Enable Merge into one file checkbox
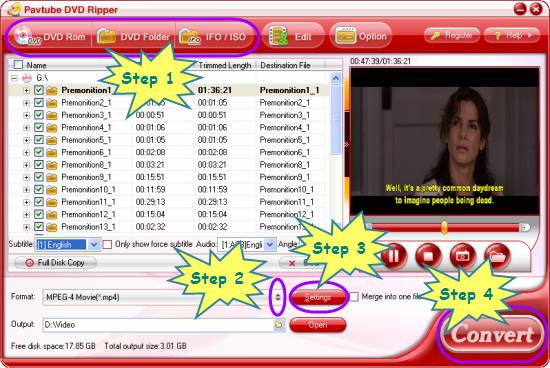Image resolution: width=550 pixels, height=368 pixels. click(x=354, y=297)
